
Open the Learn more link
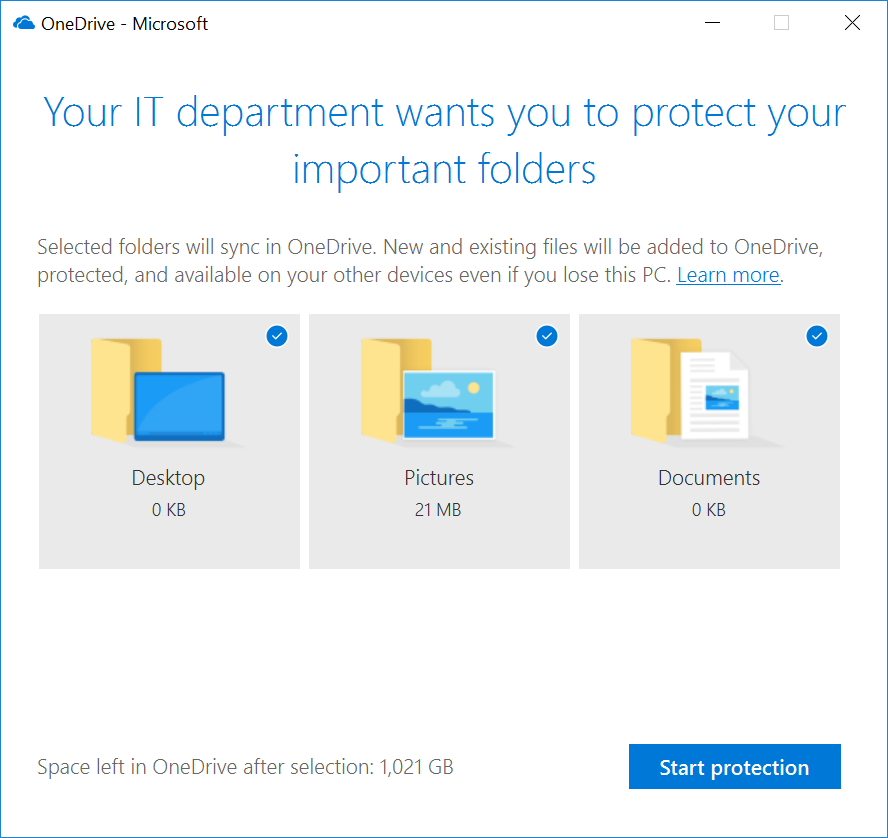(728, 275)
